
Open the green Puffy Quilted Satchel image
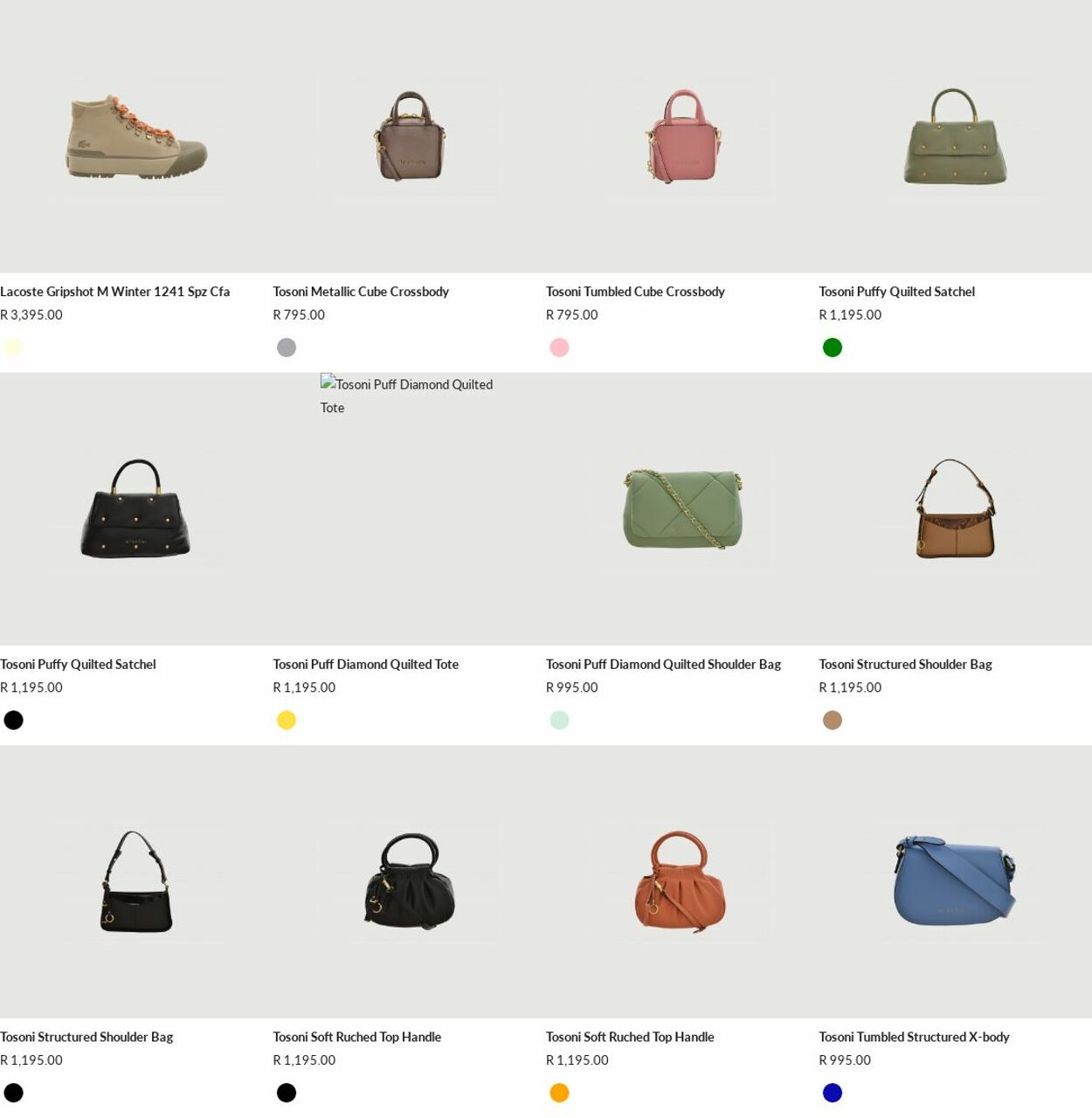955,136
